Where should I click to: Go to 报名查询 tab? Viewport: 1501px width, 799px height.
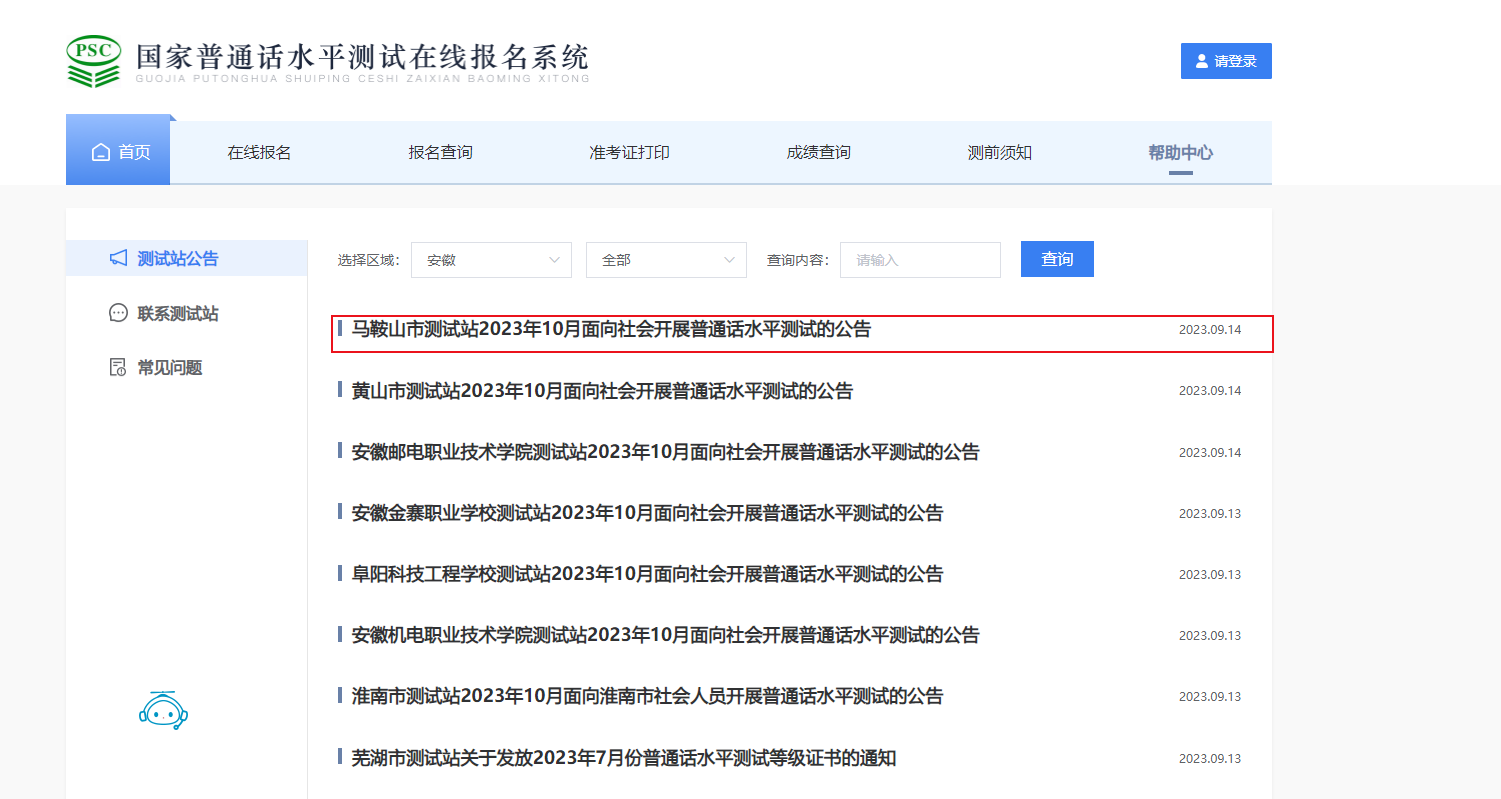point(440,153)
